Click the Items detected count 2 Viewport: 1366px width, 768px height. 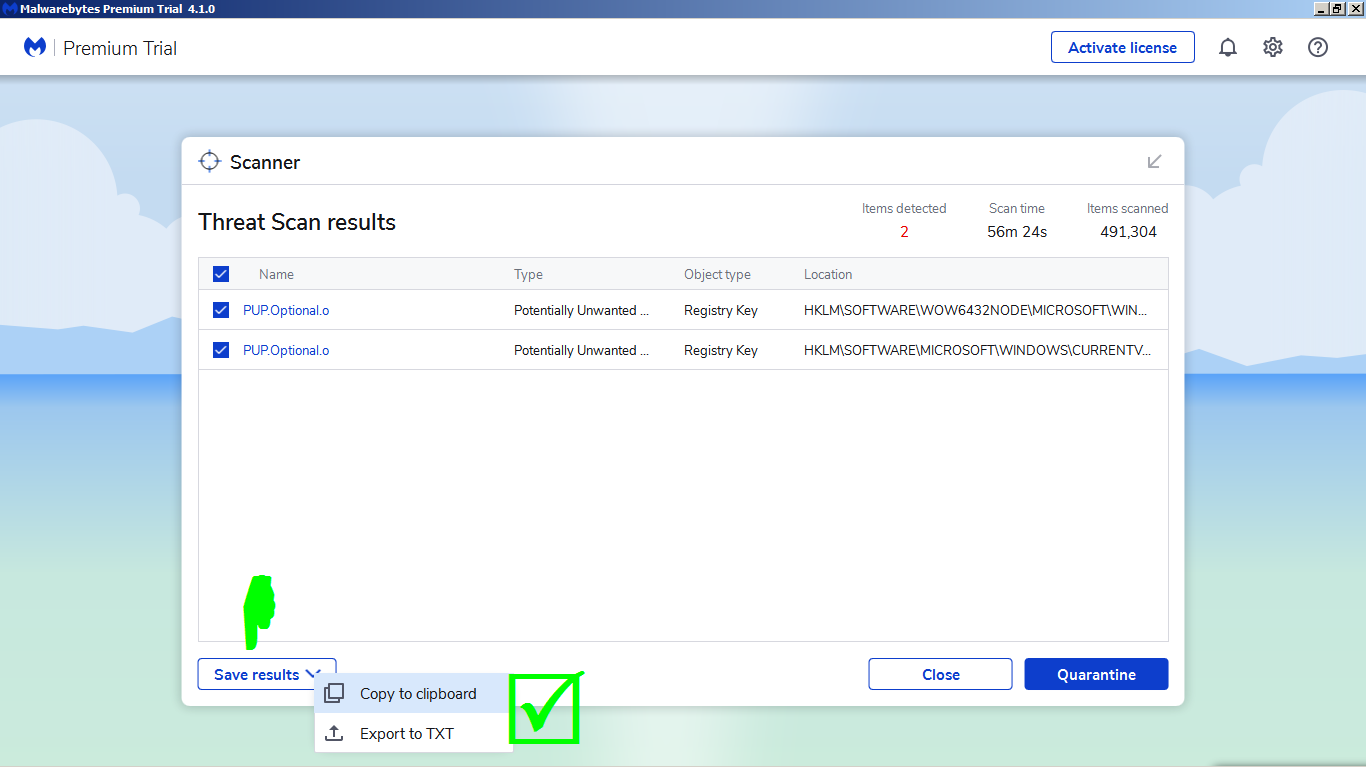[x=904, y=232]
